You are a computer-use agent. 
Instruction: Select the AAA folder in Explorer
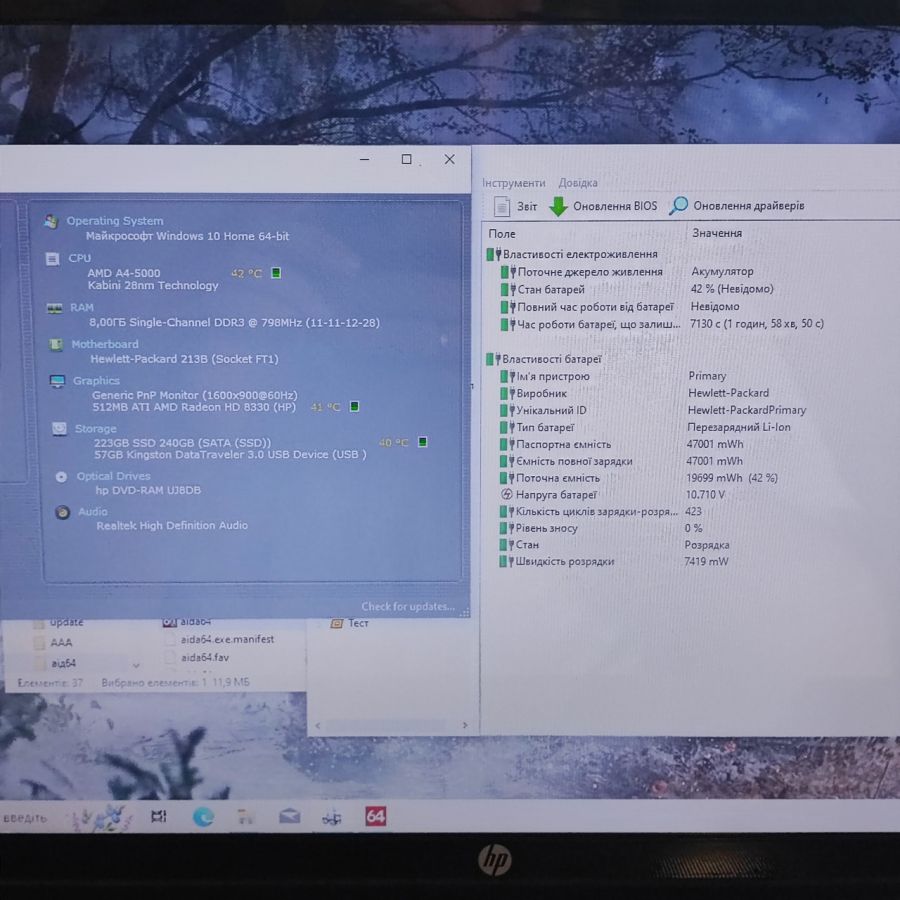click(61, 643)
